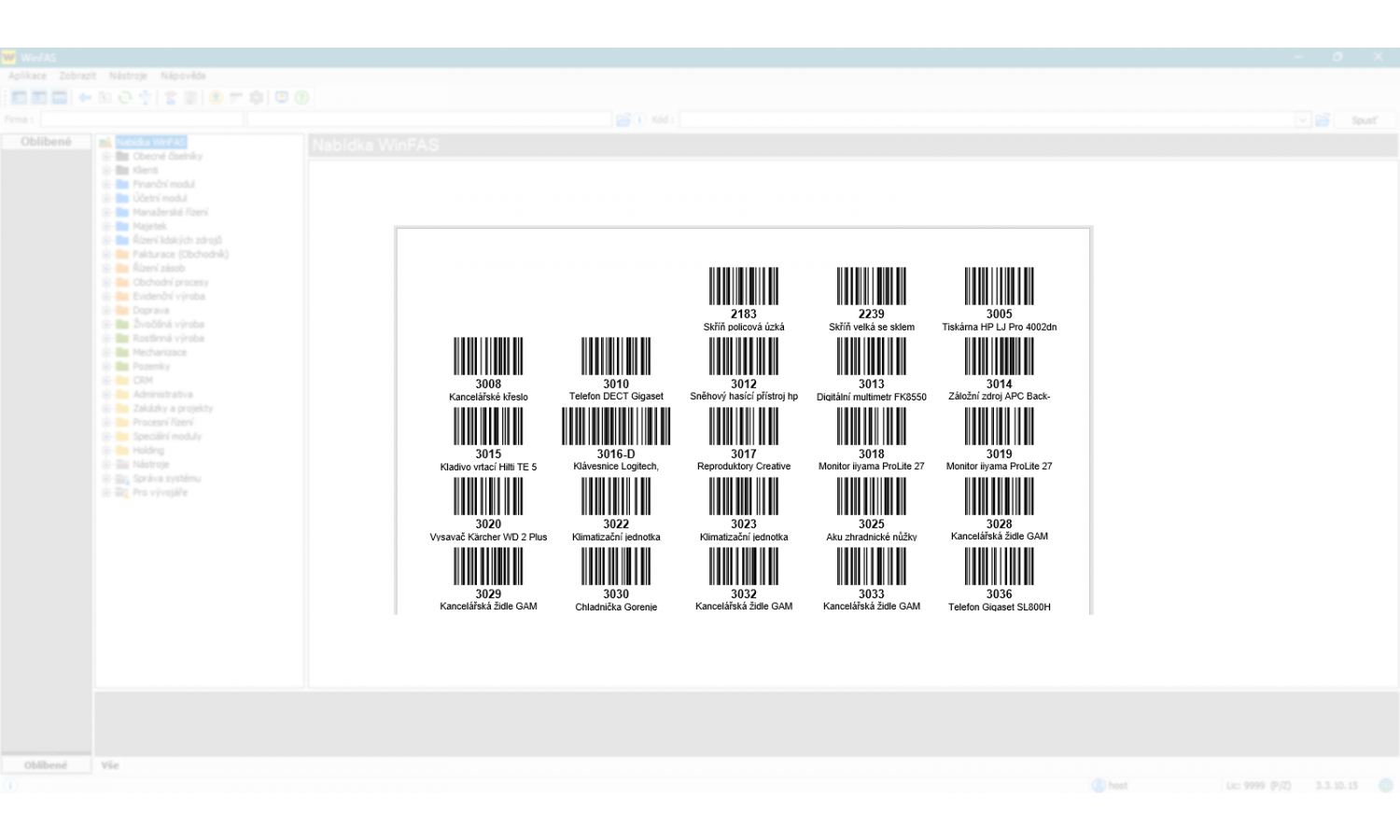Click the Oblíbené panel header
Screen dimensions: 1400x840
[x=46, y=142]
